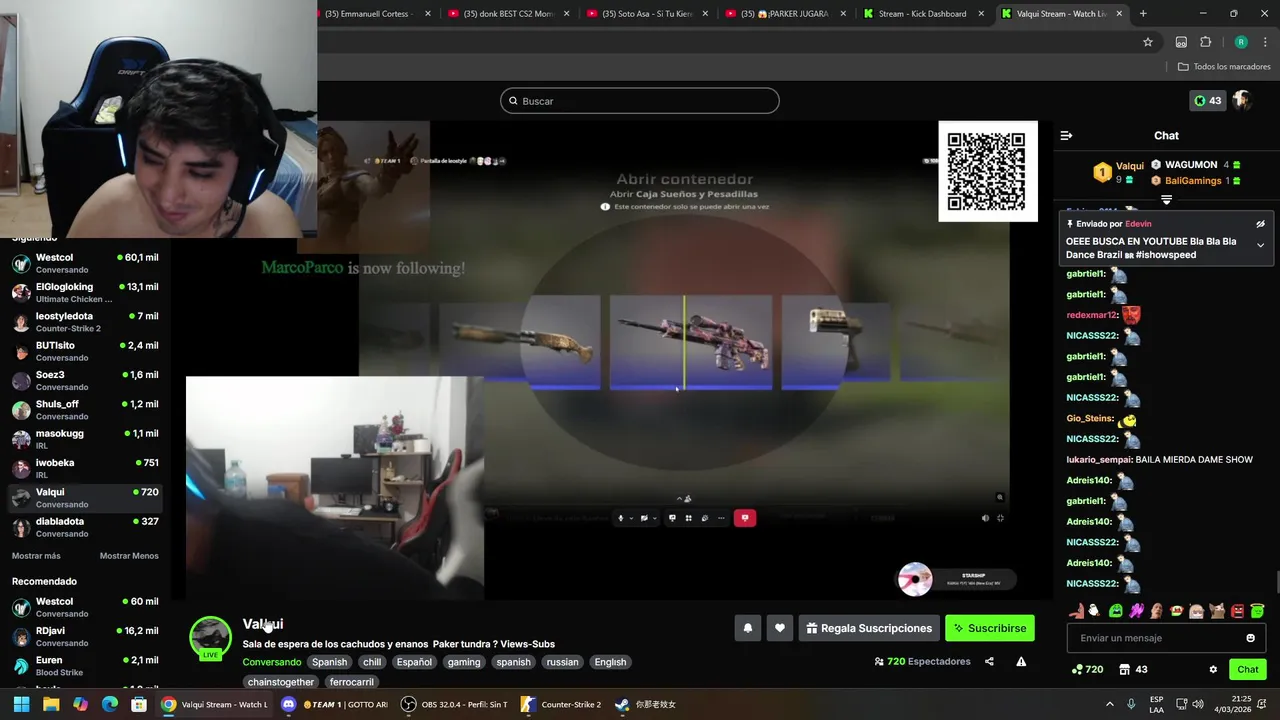
Task: Report the stream with warning icon
Action: pos(1021,661)
